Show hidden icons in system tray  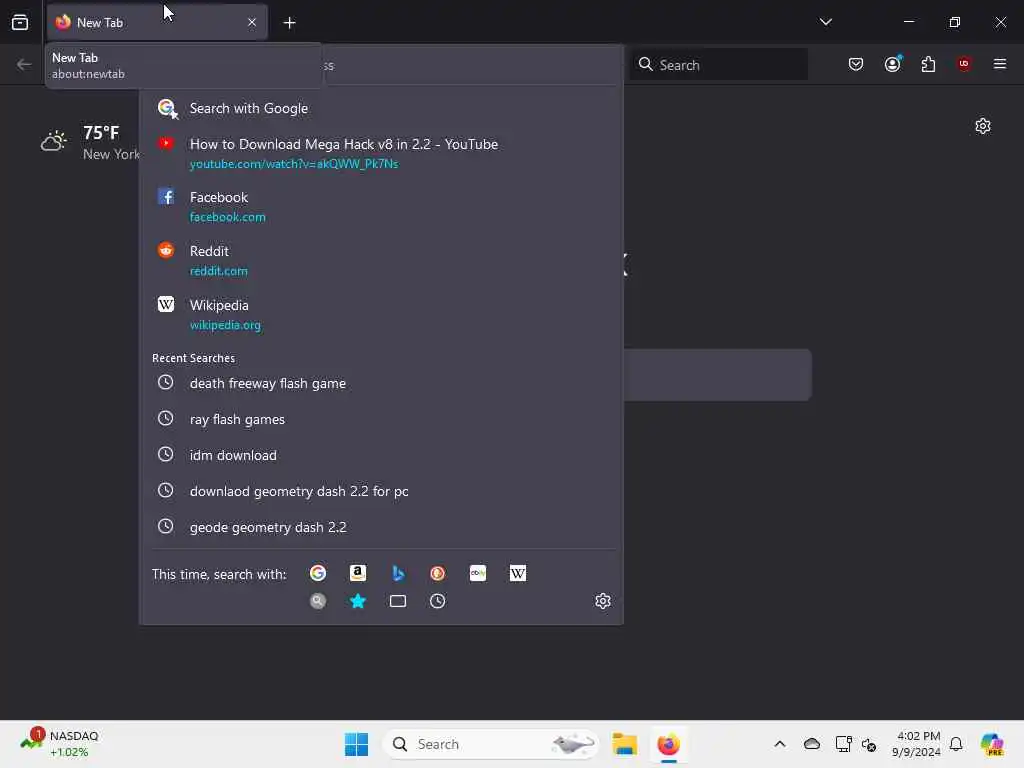pyautogui.click(x=780, y=744)
